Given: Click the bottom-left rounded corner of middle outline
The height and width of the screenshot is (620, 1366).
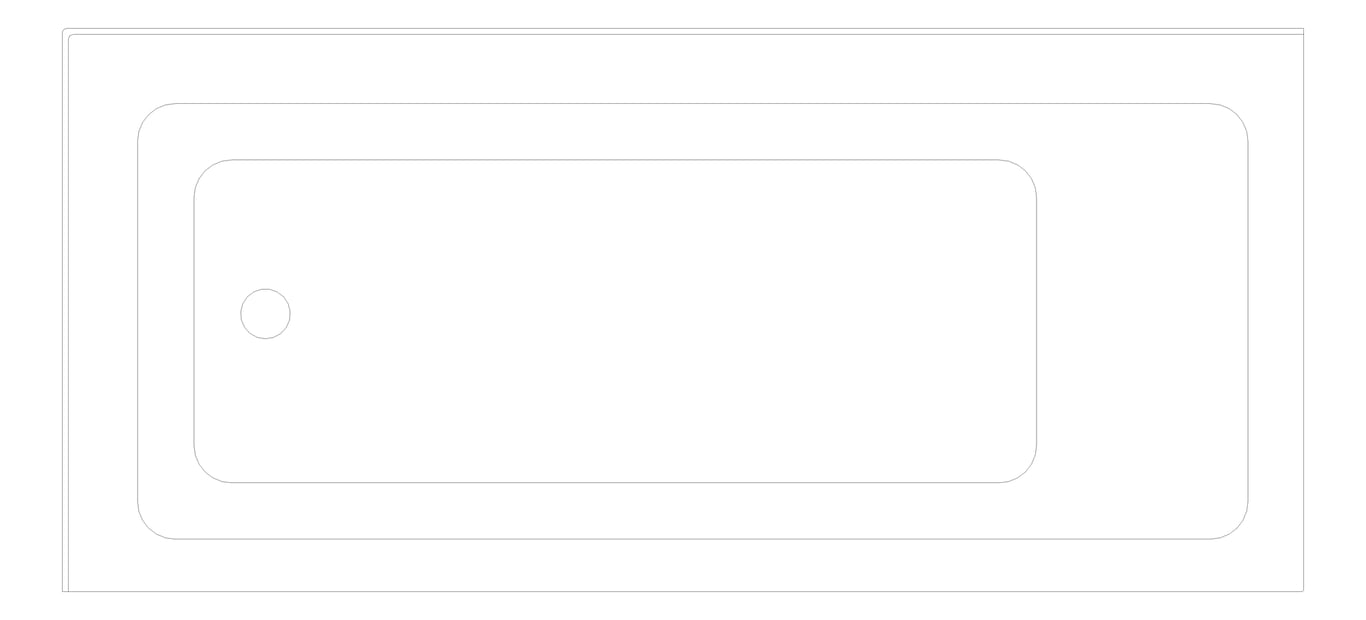Looking at the screenshot, I should (x=148, y=529).
